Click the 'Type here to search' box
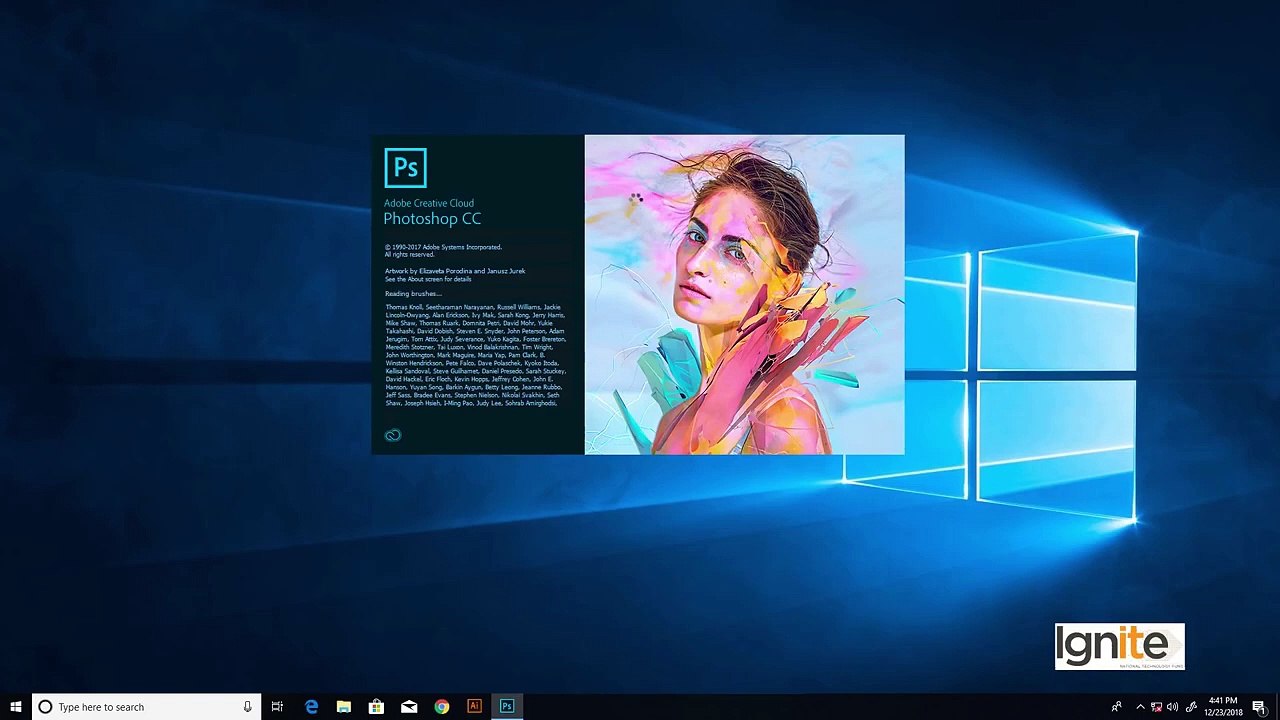The width and height of the screenshot is (1280, 720). tap(146, 707)
